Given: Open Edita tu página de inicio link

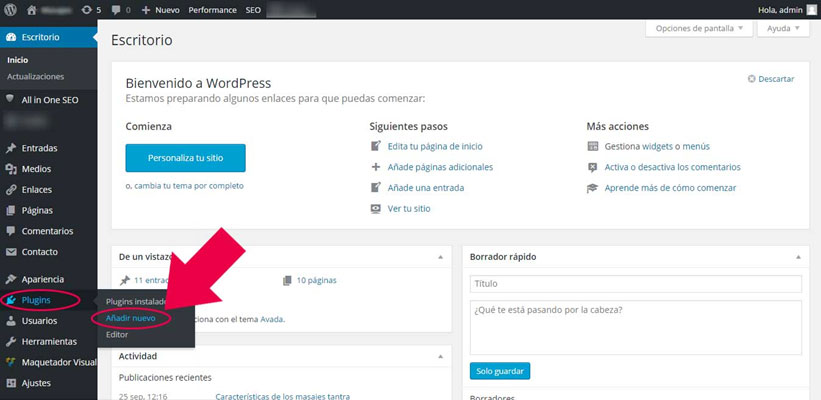Looking at the screenshot, I should [x=435, y=147].
